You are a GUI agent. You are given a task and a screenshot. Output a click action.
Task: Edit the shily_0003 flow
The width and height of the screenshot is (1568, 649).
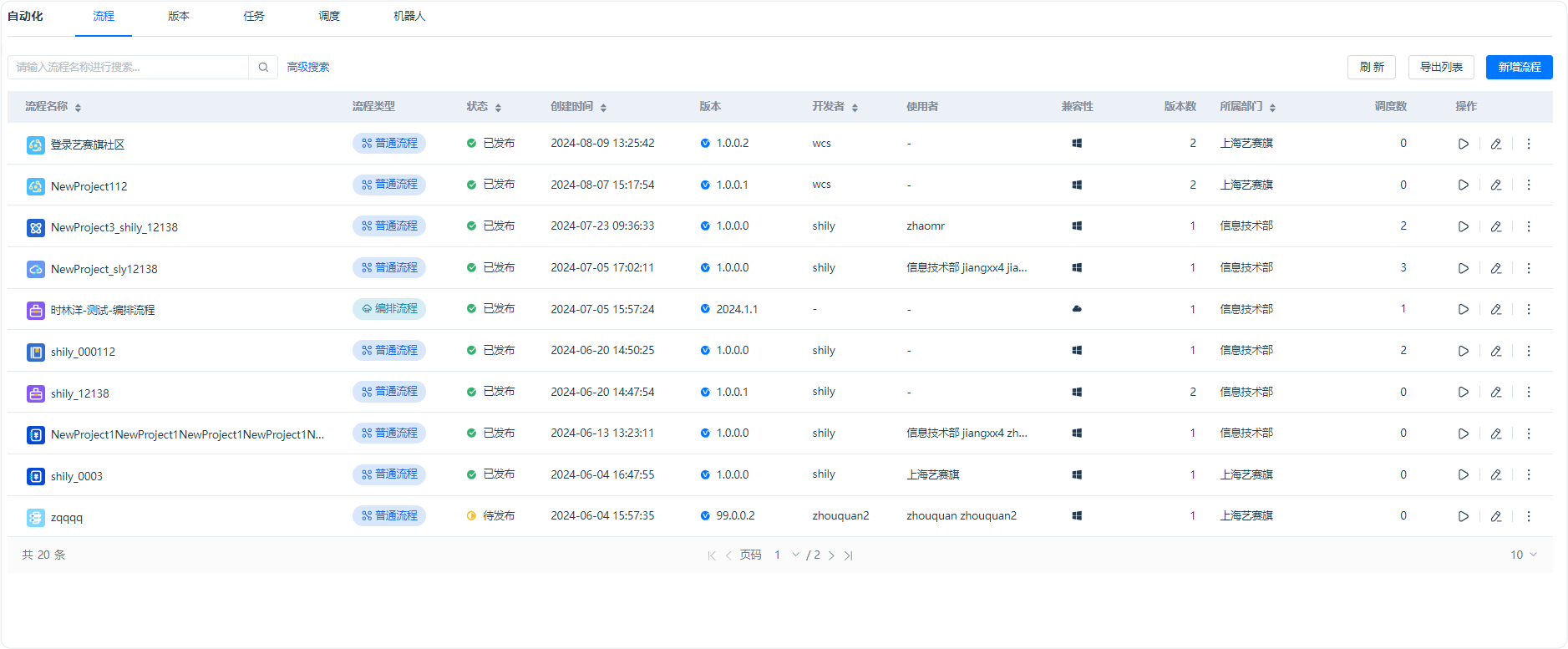click(x=1495, y=474)
